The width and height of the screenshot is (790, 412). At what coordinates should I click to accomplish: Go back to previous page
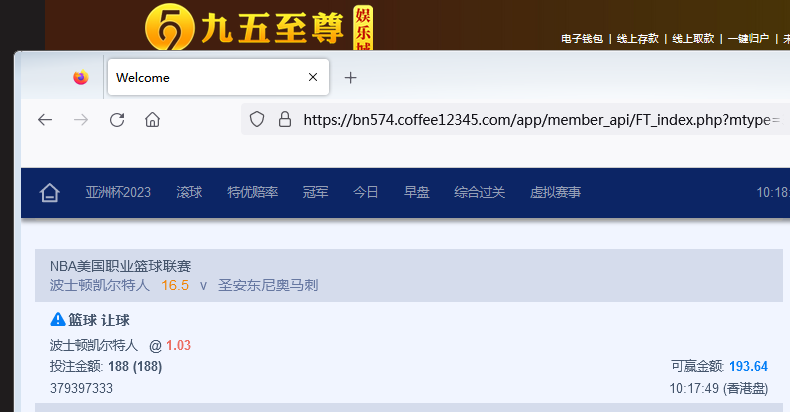coord(45,120)
